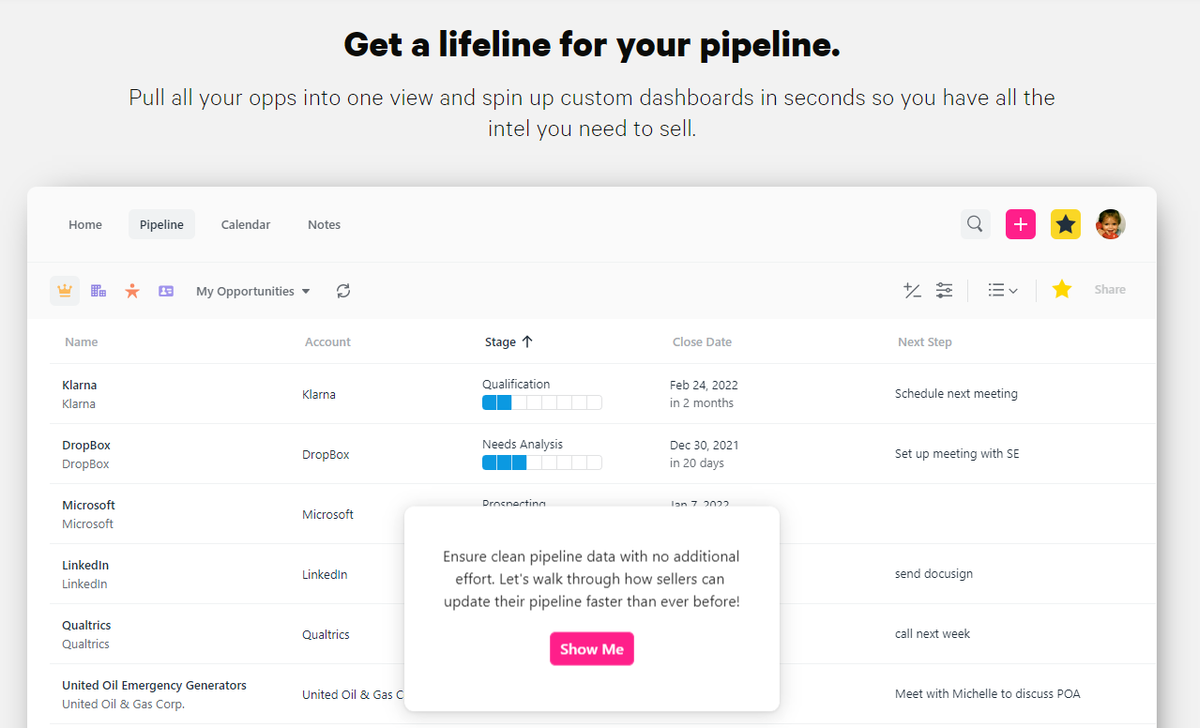Click the yellow star square button
Viewport: 1200px width, 728px height.
(x=1065, y=224)
